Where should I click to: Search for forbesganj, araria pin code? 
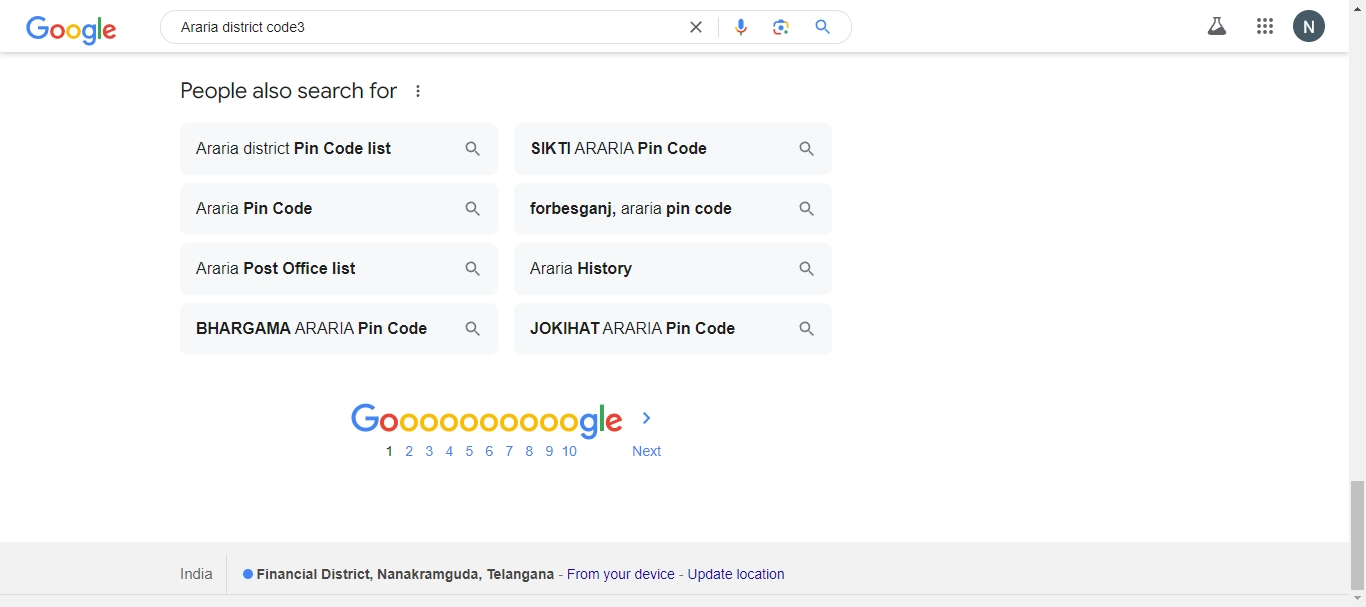coord(673,209)
